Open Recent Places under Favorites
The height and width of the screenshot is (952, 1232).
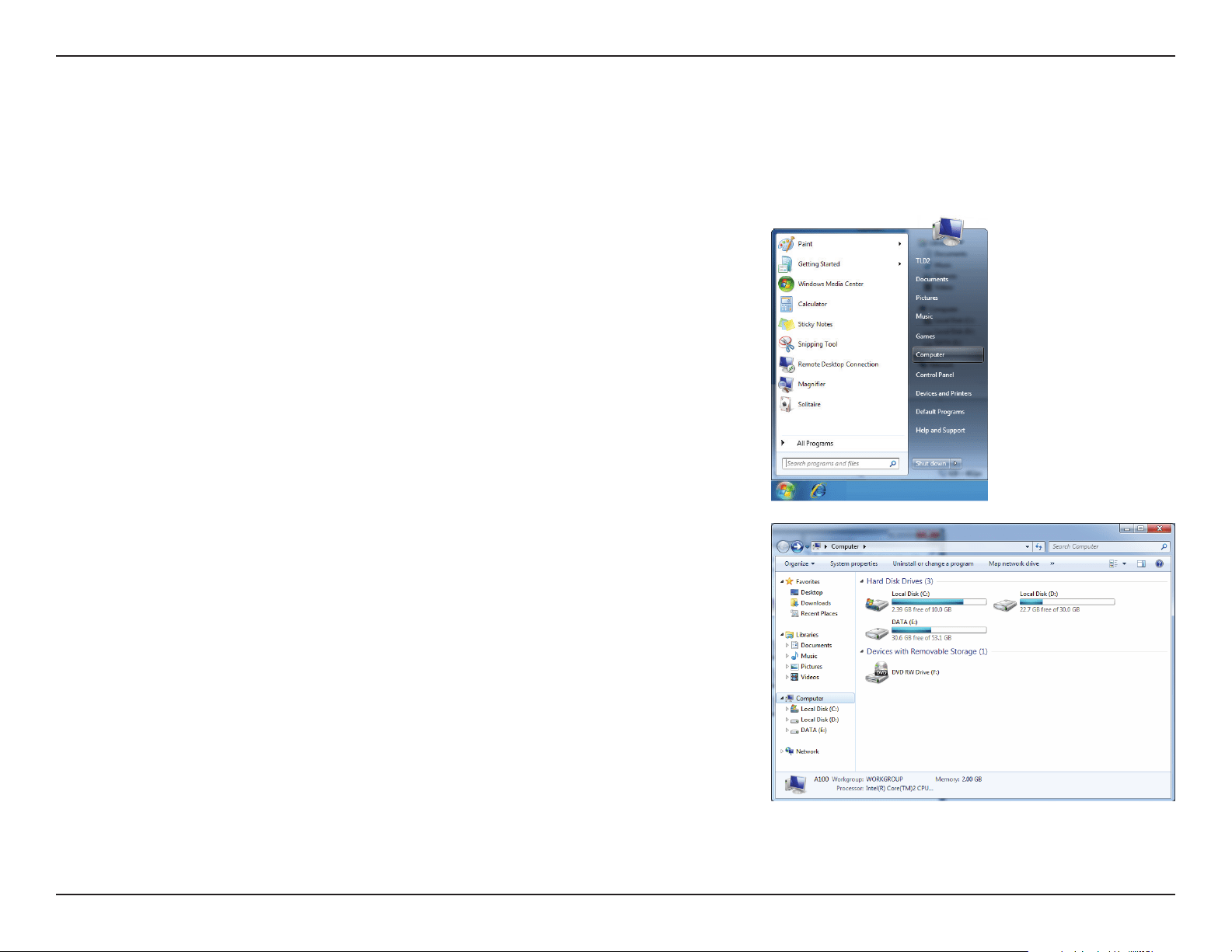pos(814,614)
